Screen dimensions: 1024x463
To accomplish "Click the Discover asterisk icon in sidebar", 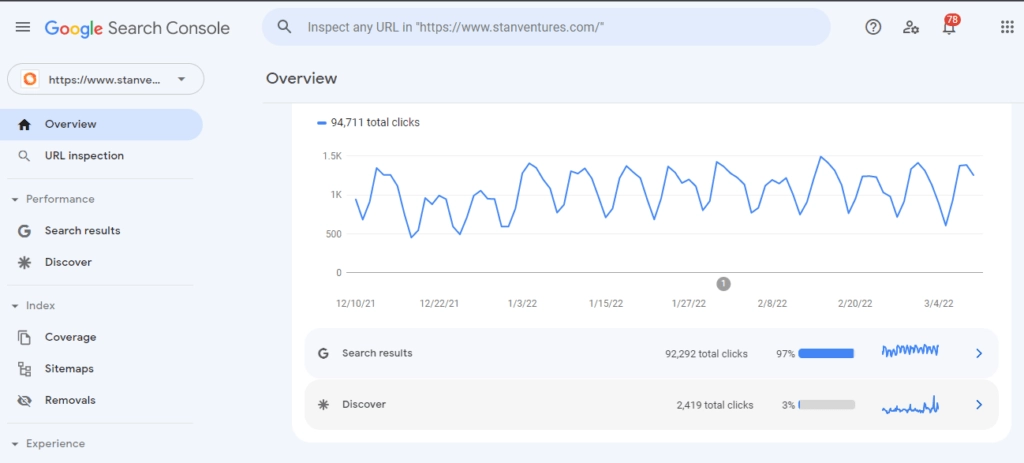I will [25, 262].
